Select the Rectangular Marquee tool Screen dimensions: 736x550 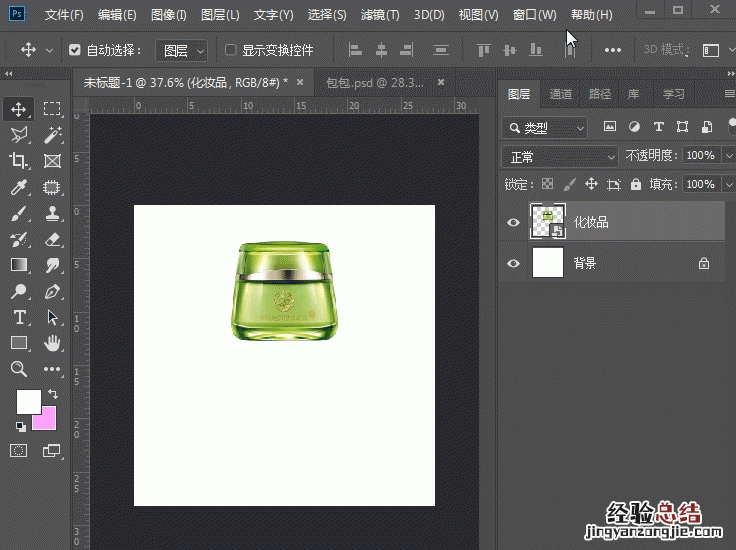(52, 109)
